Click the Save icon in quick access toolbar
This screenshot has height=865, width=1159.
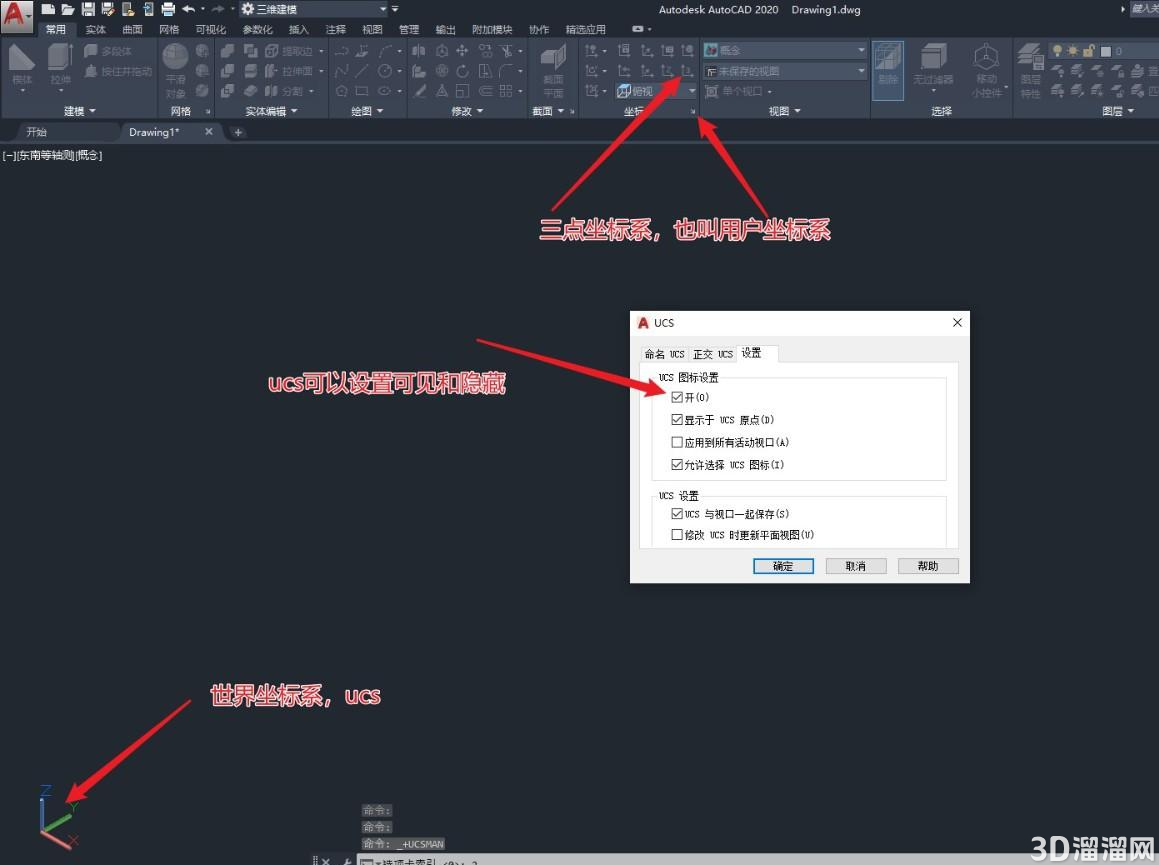[88, 10]
